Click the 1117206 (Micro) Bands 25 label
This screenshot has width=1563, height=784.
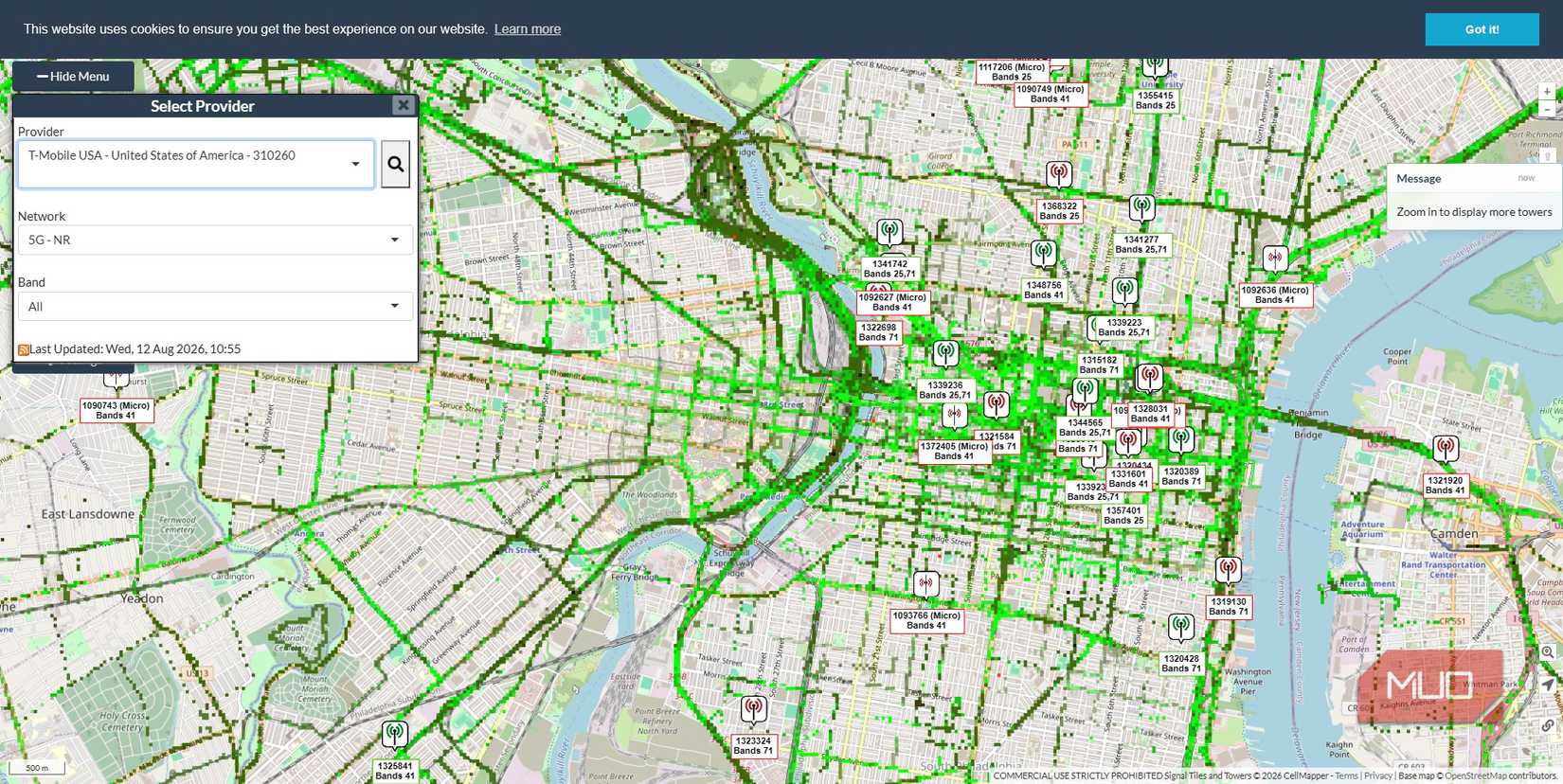[x=1012, y=72]
